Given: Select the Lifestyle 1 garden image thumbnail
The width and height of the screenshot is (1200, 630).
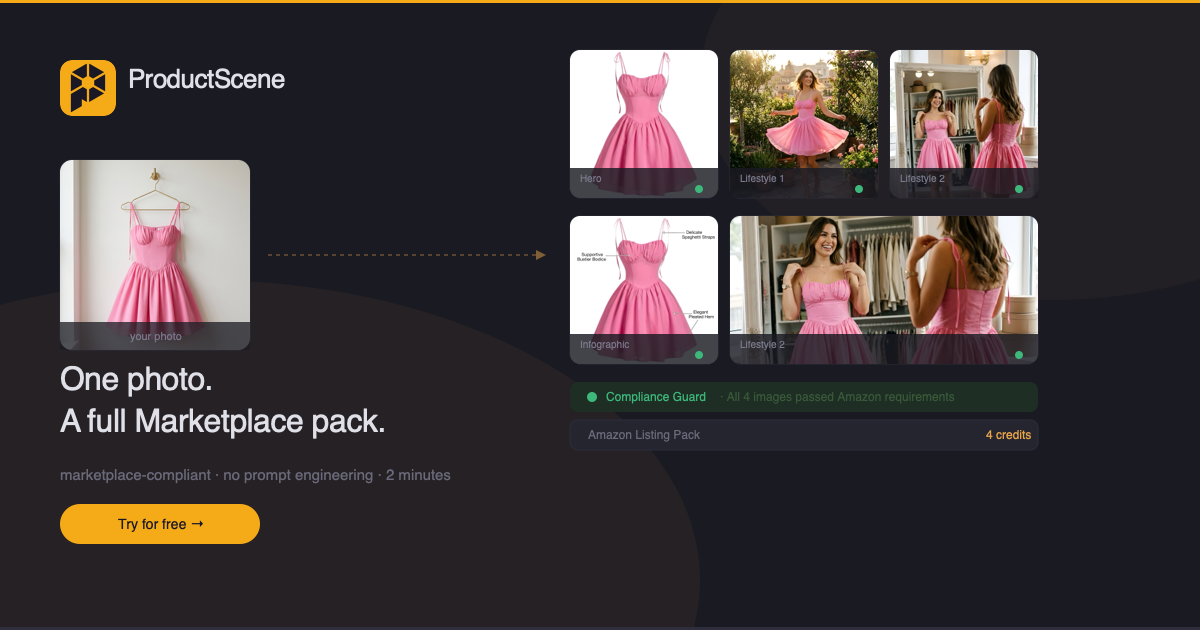Looking at the screenshot, I should (804, 124).
